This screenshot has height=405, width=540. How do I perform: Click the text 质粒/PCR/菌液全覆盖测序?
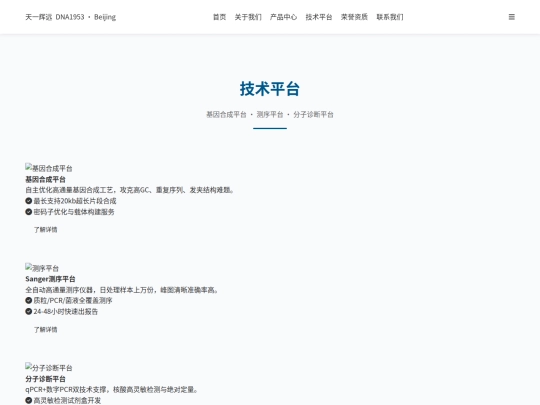pos(73,300)
